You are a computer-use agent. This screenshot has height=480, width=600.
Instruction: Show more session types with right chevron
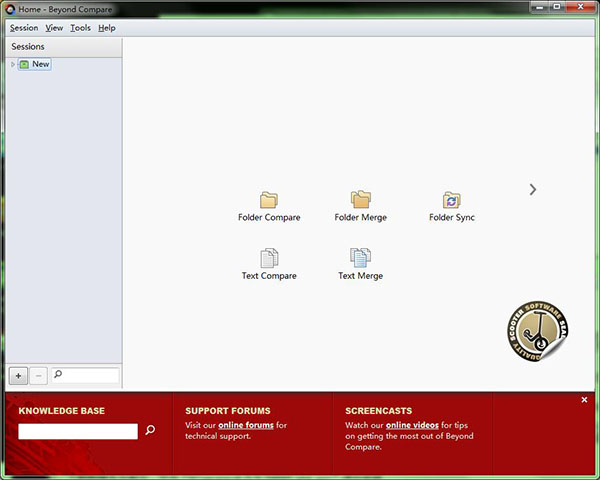[x=533, y=189]
